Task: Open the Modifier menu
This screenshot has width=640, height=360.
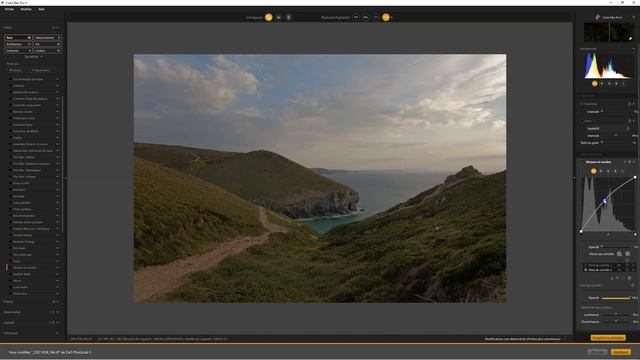Action: (x=26, y=9)
